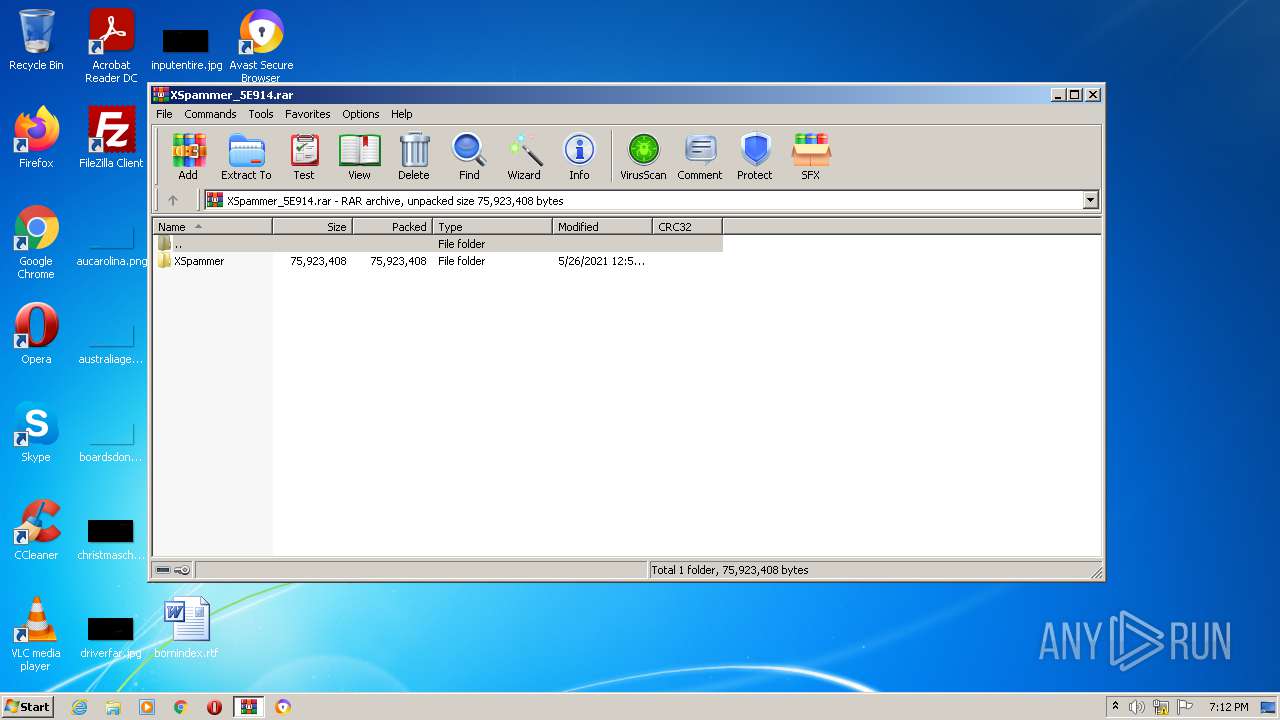
Task: Click the disk and key status bar icon
Action: [173, 570]
